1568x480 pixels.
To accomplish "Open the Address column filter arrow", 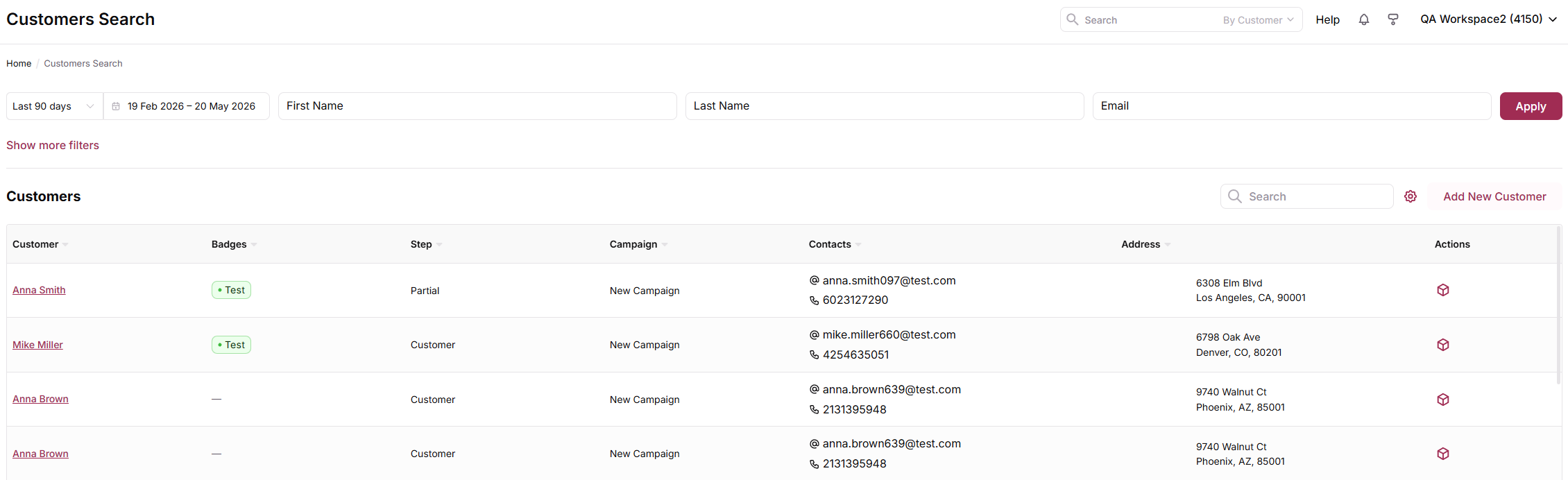I will coord(1168,245).
